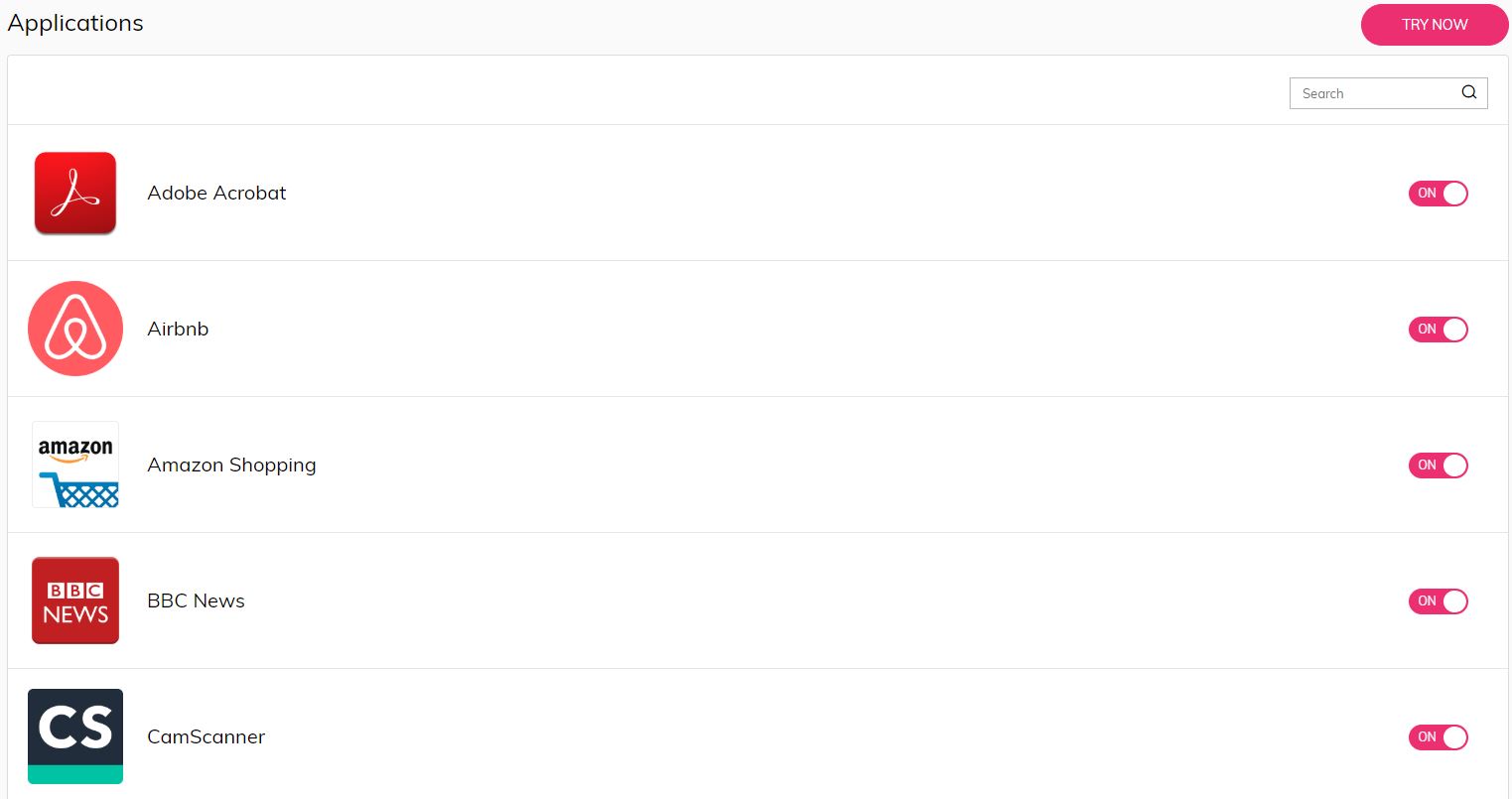Switch off Amazon Shopping toggle
The image size is (1512, 799).
(1438, 466)
